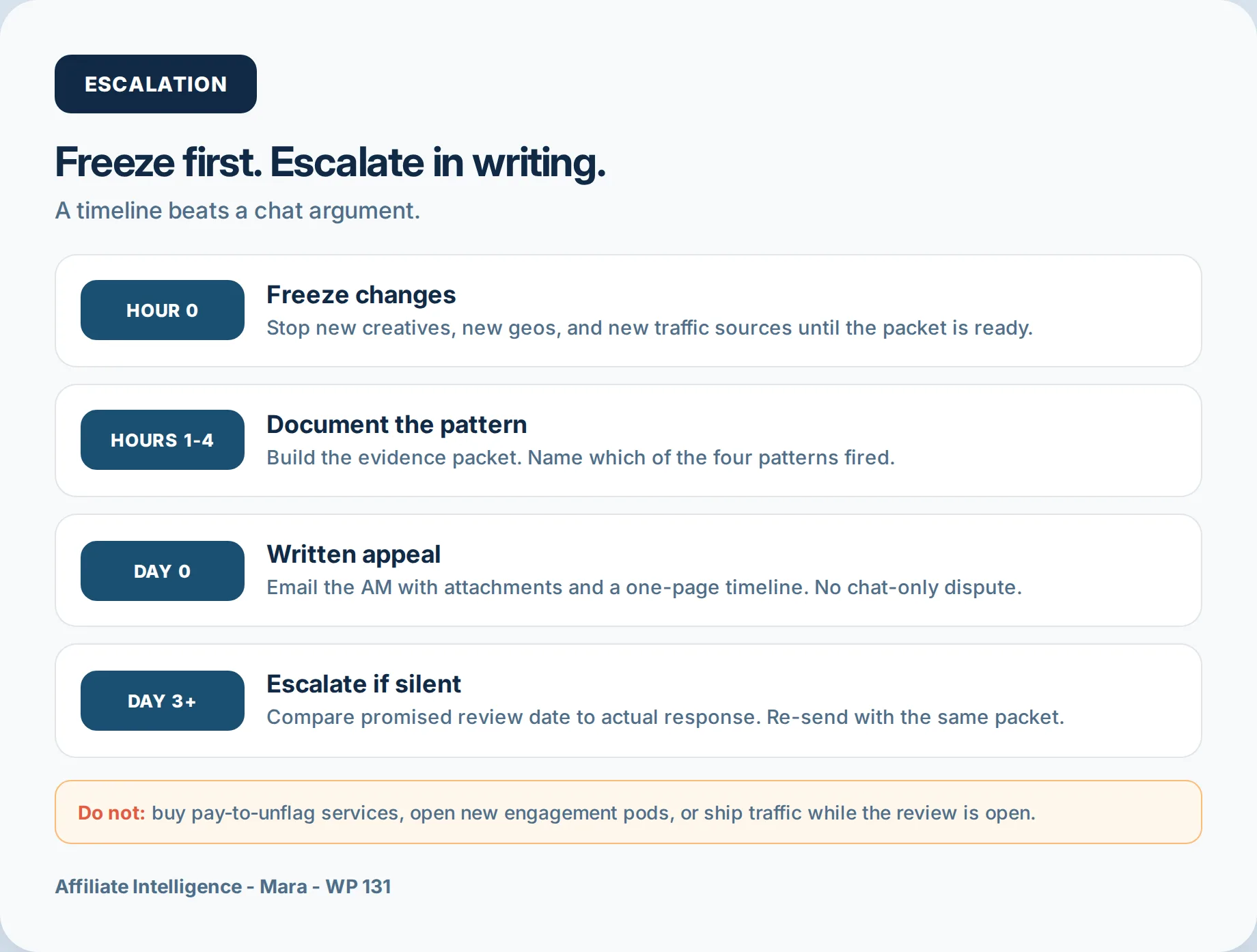Select the HOUR 0 timeline badge
Viewport: 1257px width, 952px height.
[163, 310]
